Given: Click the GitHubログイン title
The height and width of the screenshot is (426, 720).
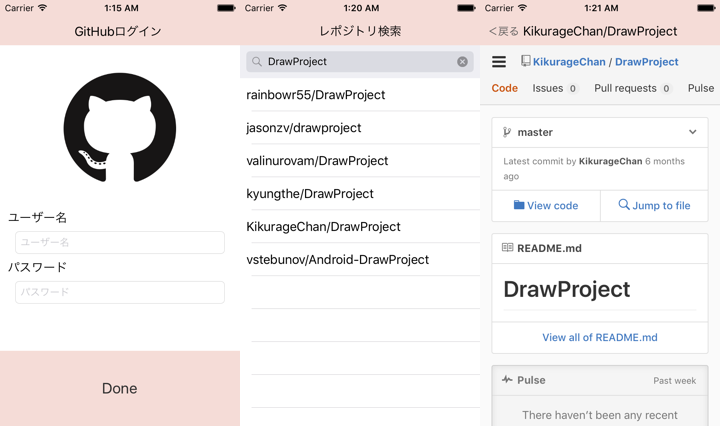Looking at the screenshot, I should (118, 31).
